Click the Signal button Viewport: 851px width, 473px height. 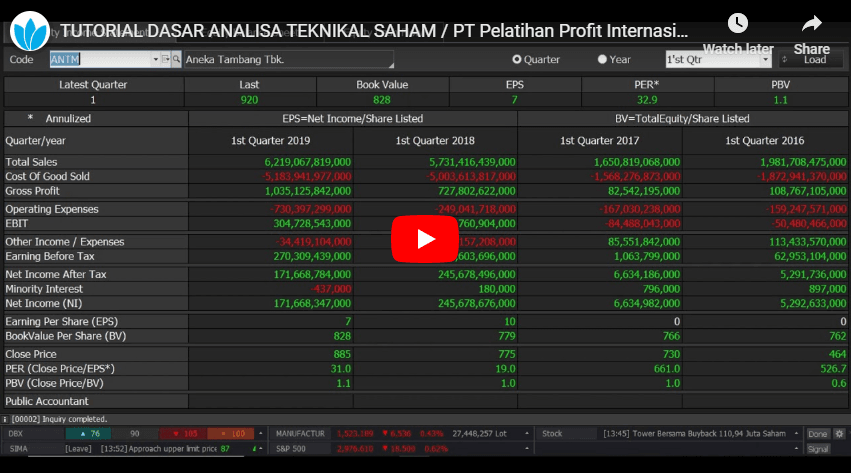[x=818, y=449]
